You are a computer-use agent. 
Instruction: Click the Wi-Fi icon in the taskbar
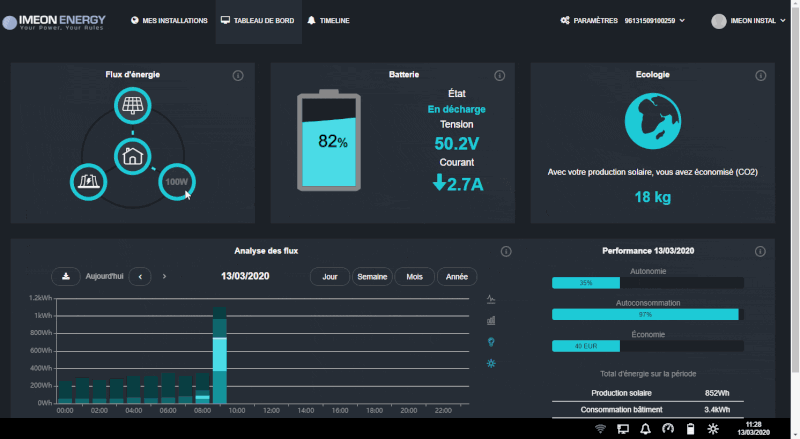click(x=600, y=429)
